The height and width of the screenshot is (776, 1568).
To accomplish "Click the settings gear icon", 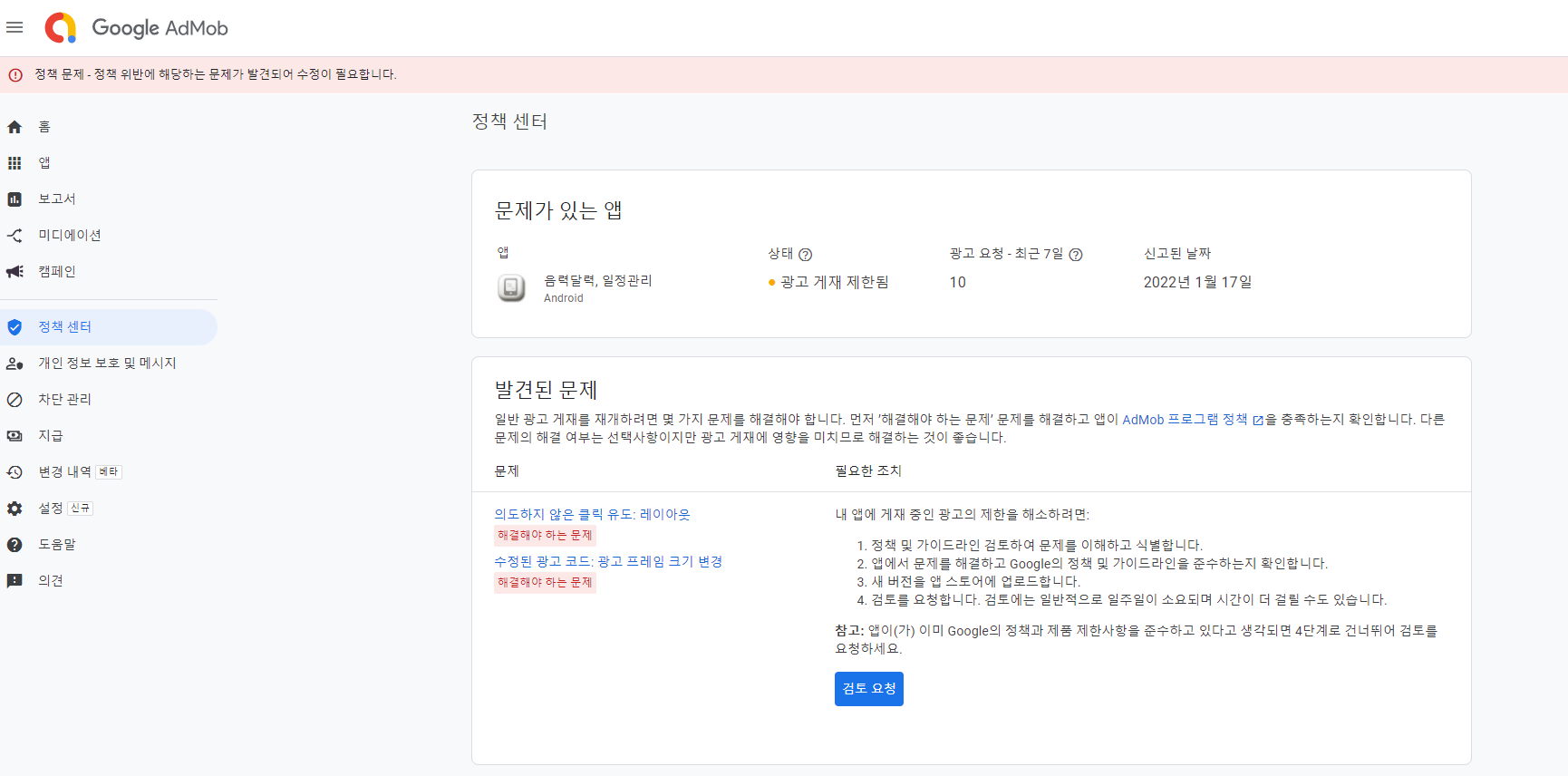I will [15, 509].
